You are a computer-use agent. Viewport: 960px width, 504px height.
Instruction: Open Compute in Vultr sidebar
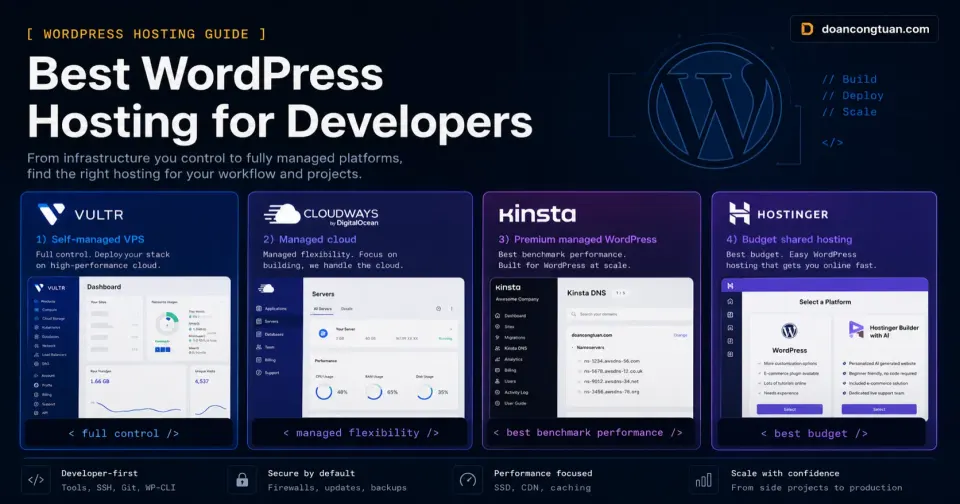47,310
